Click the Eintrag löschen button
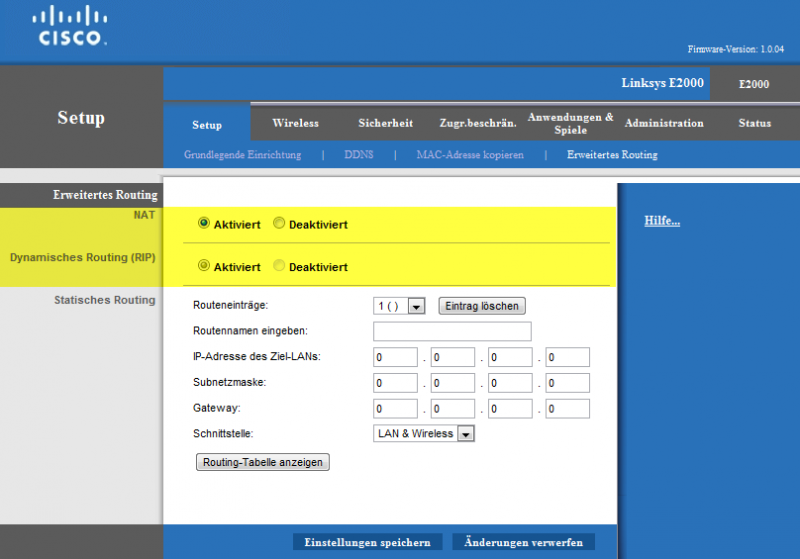Image resolution: width=800 pixels, height=559 pixels. [482, 306]
